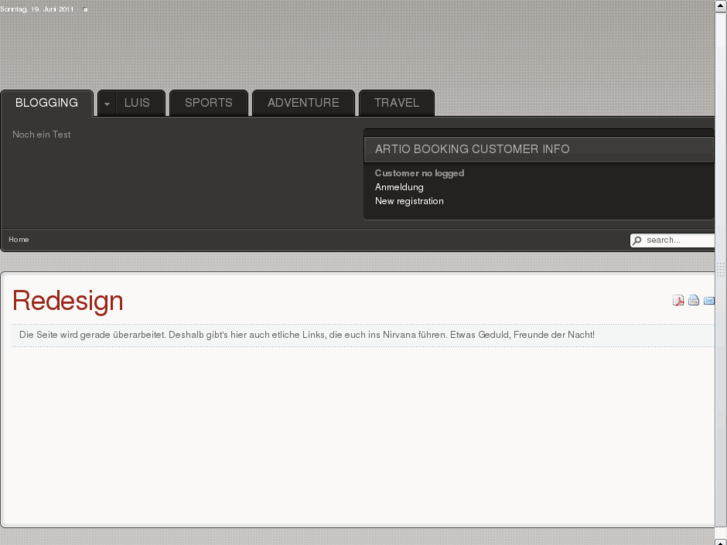Open the PDF export icon
The height and width of the screenshot is (545, 727).
[678, 301]
